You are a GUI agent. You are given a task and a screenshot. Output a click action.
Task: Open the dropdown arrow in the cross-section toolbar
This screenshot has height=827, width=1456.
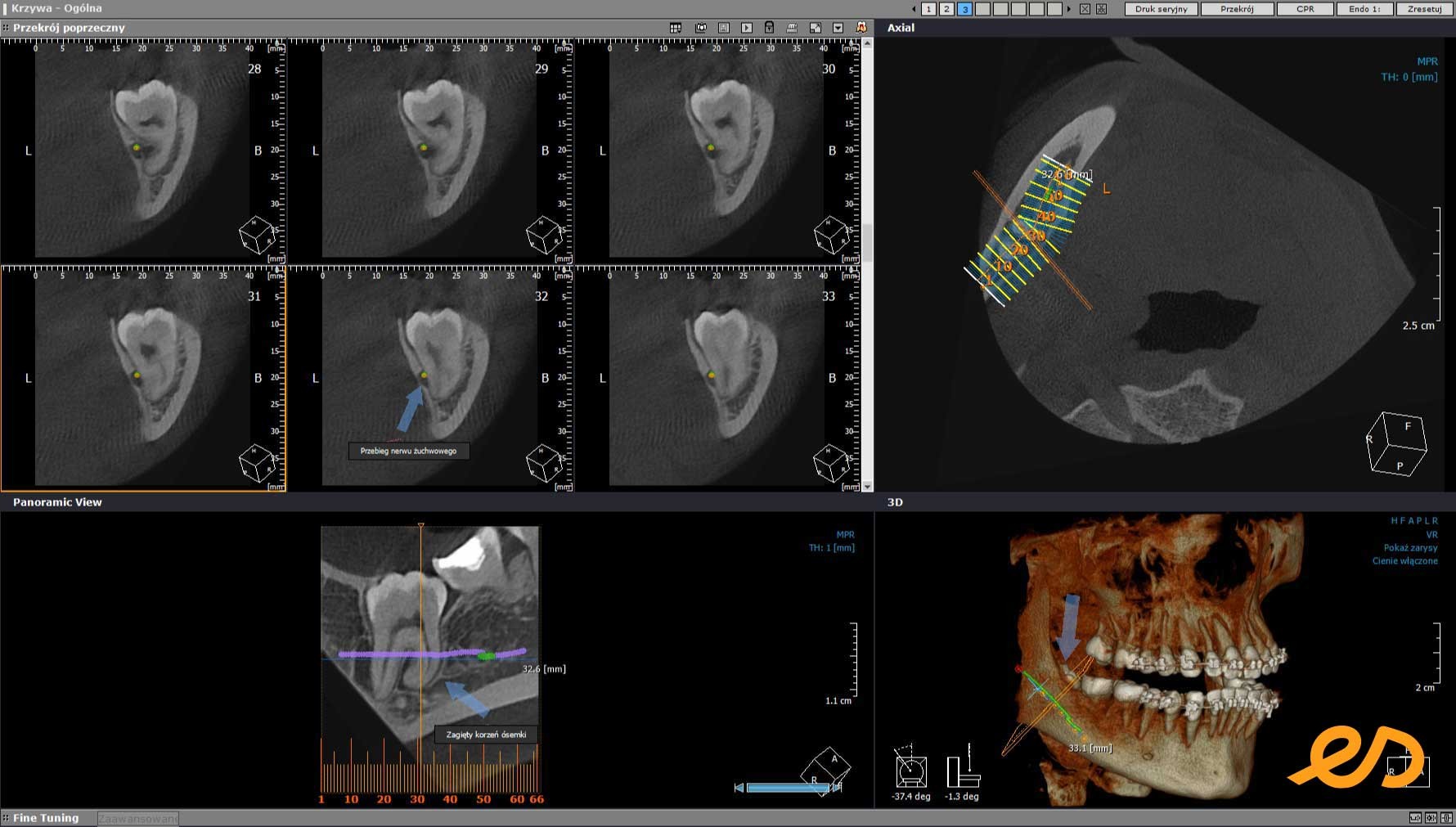click(838, 27)
